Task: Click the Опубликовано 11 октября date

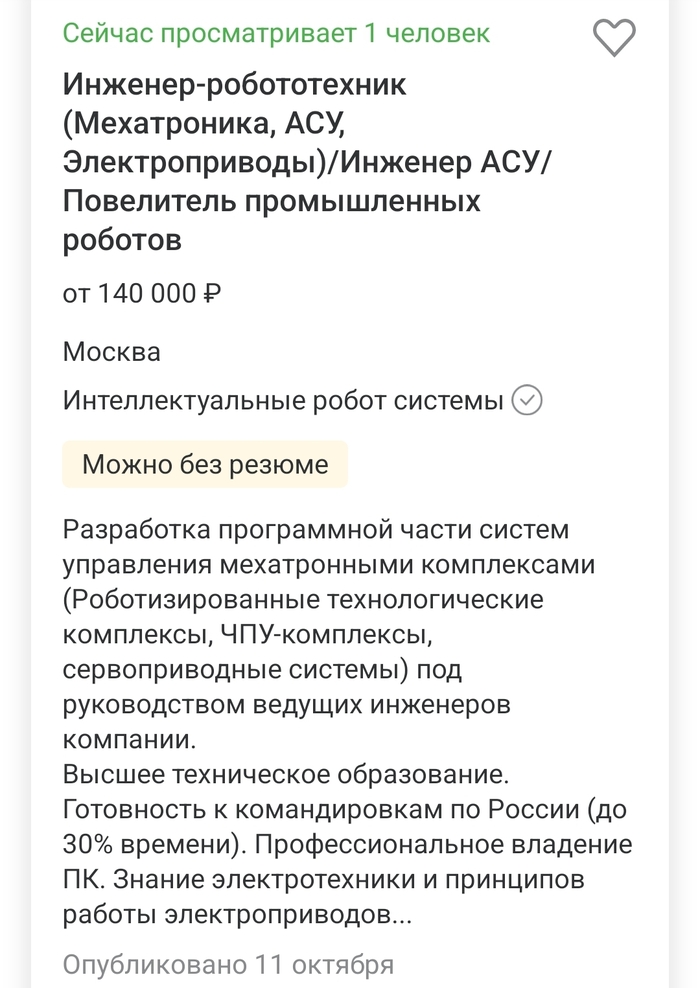Action: coord(228,964)
